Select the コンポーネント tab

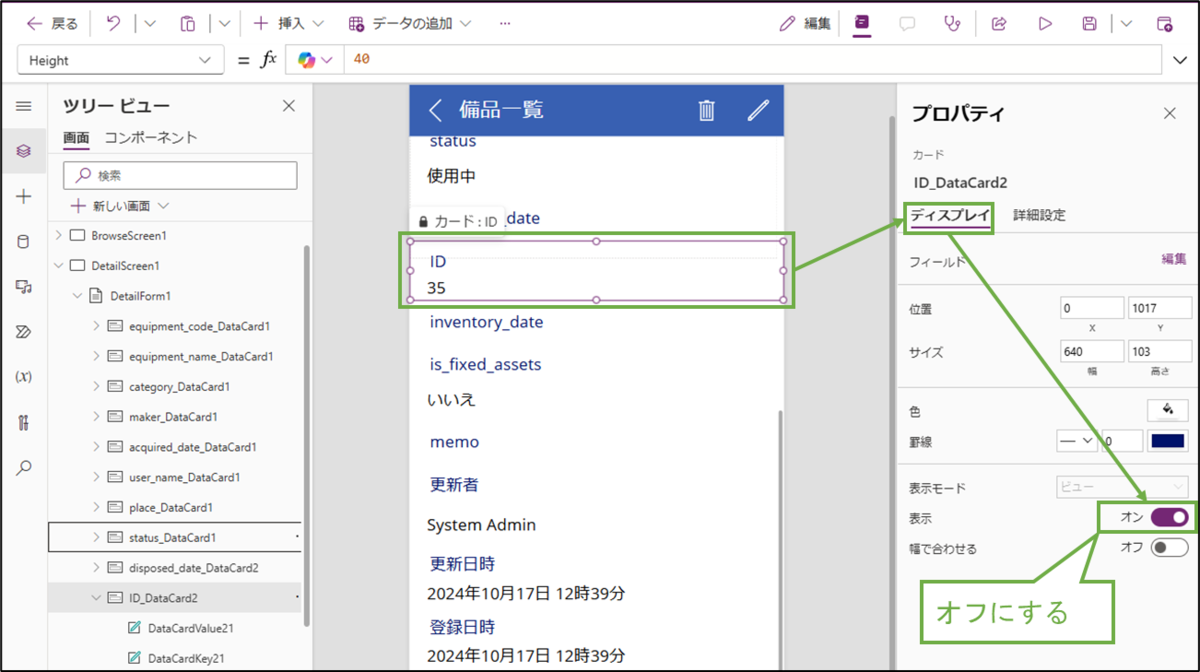click(151, 138)
